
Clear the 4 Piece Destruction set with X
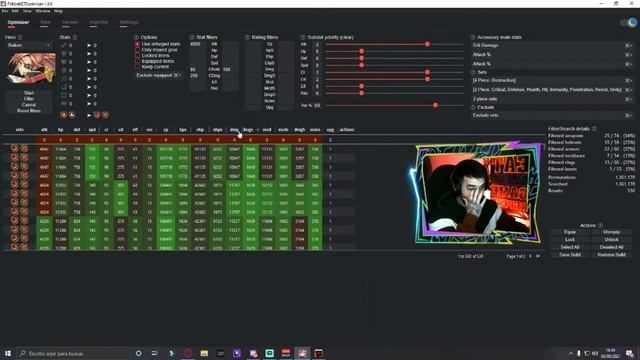627,80
